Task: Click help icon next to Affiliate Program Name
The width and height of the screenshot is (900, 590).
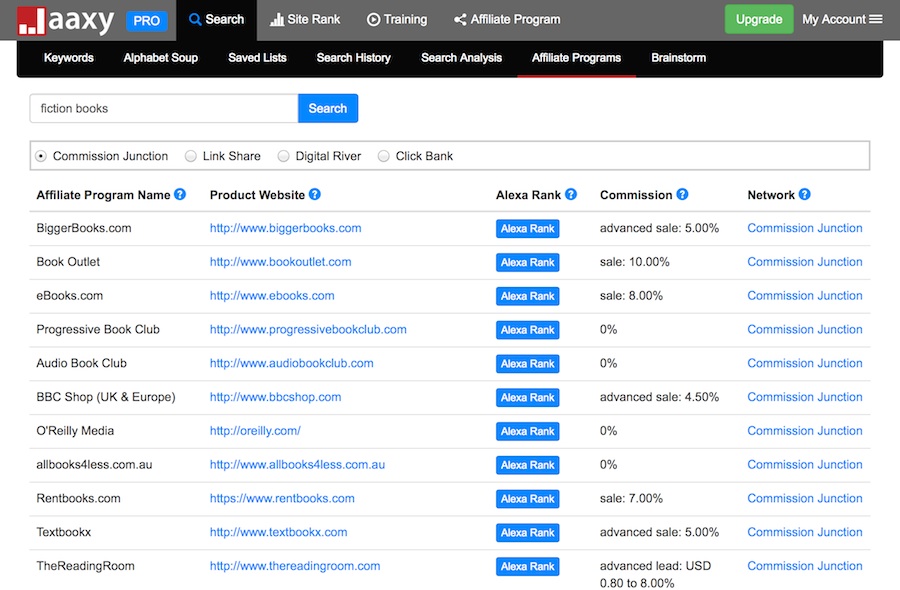Action: click(x=180, y=195)
